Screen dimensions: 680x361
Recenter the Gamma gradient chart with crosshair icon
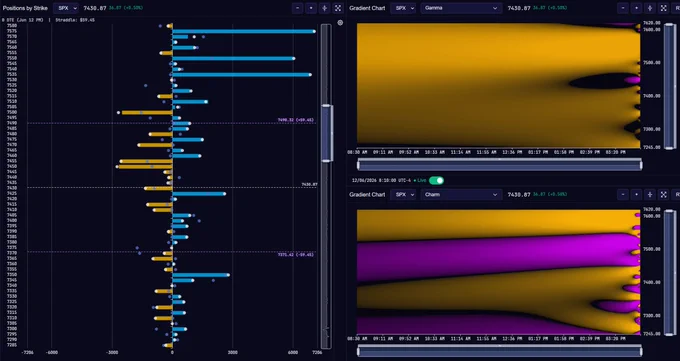click(x=650, y=8)
